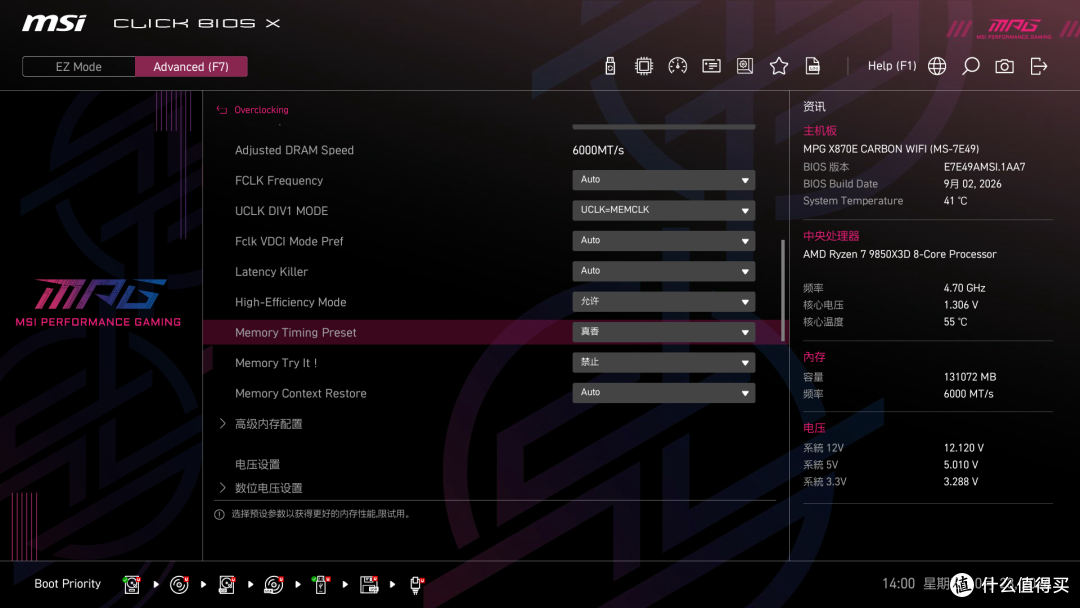Open the Fclk VDCI Mode Pref dropdown
The image size is (1080, 608).
(663, 240)
